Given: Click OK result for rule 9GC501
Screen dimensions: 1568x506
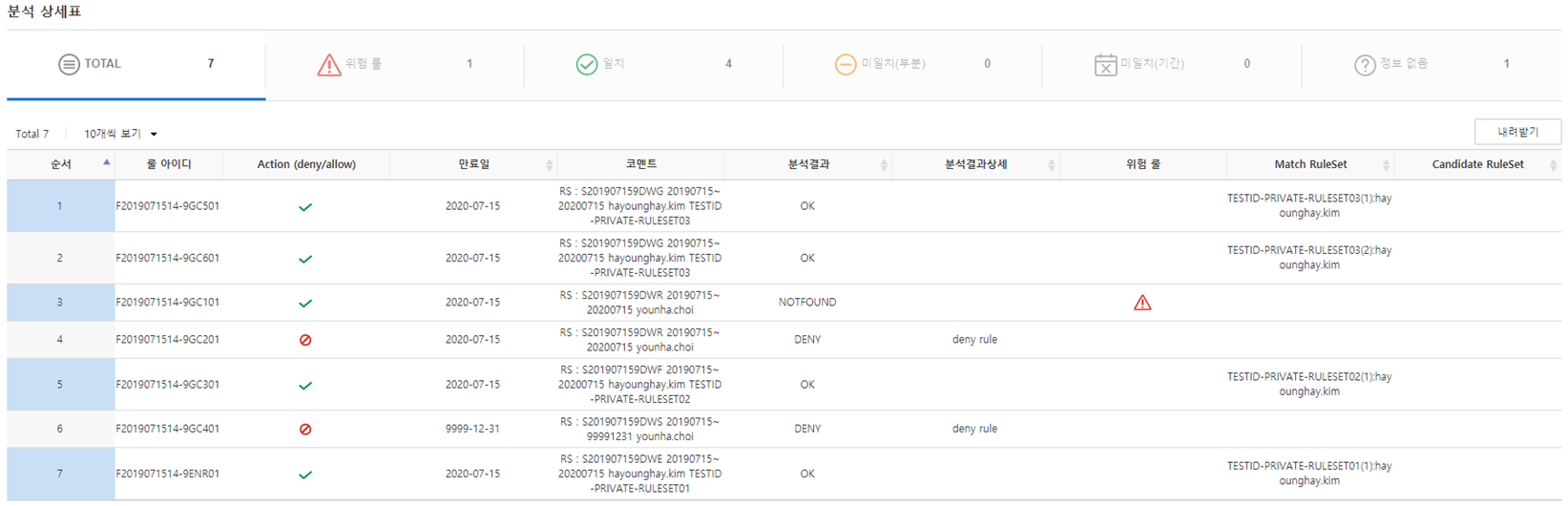Looking at the screenshot, I should click(807, 206).
